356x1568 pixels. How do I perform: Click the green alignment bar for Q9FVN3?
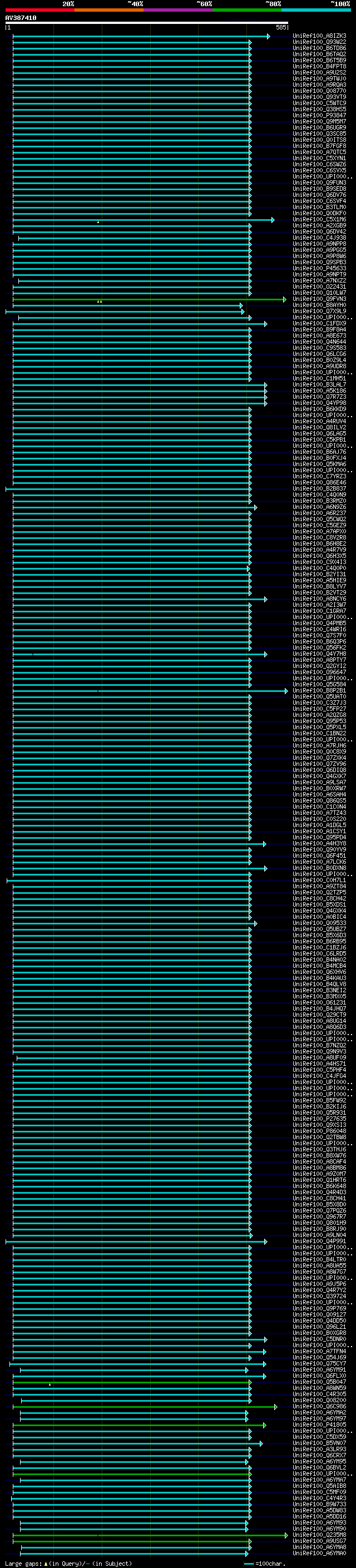click(x=149, y=299)
